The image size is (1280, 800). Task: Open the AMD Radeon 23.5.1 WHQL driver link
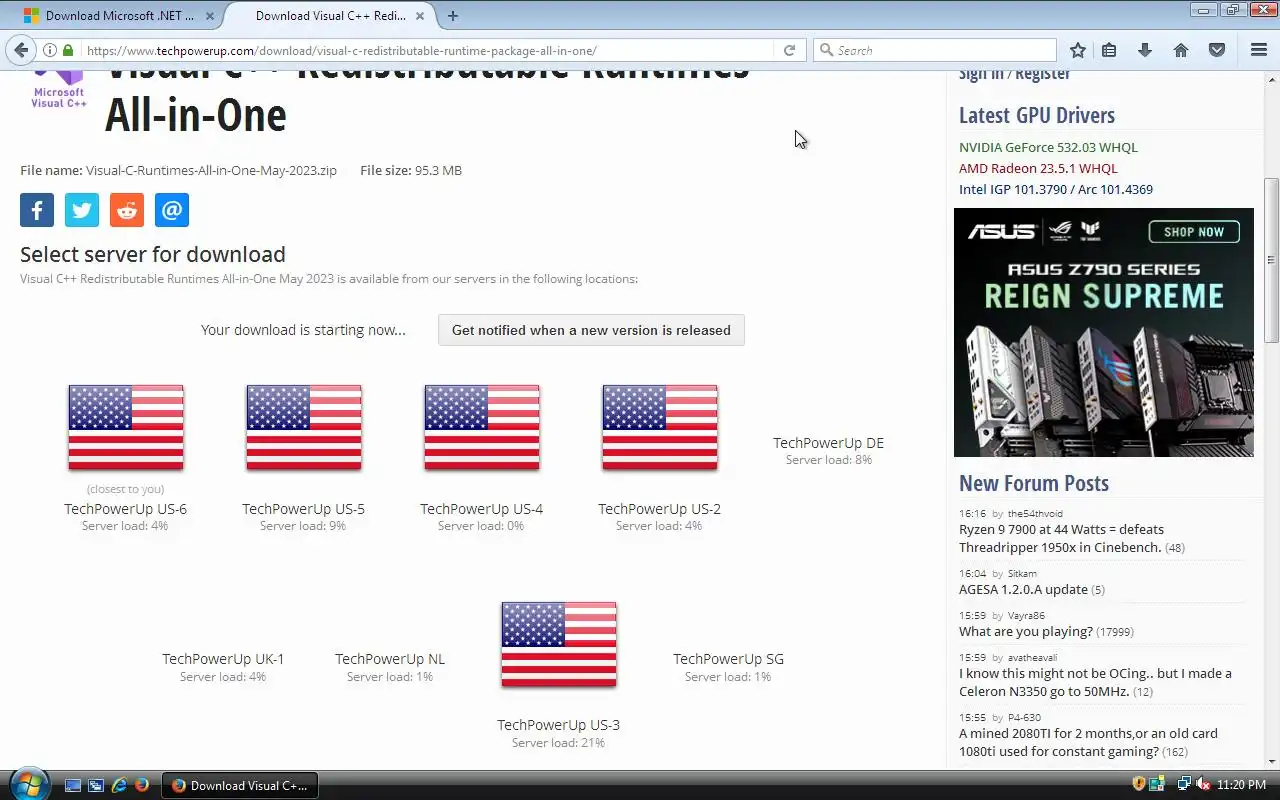coord(1038,168)
